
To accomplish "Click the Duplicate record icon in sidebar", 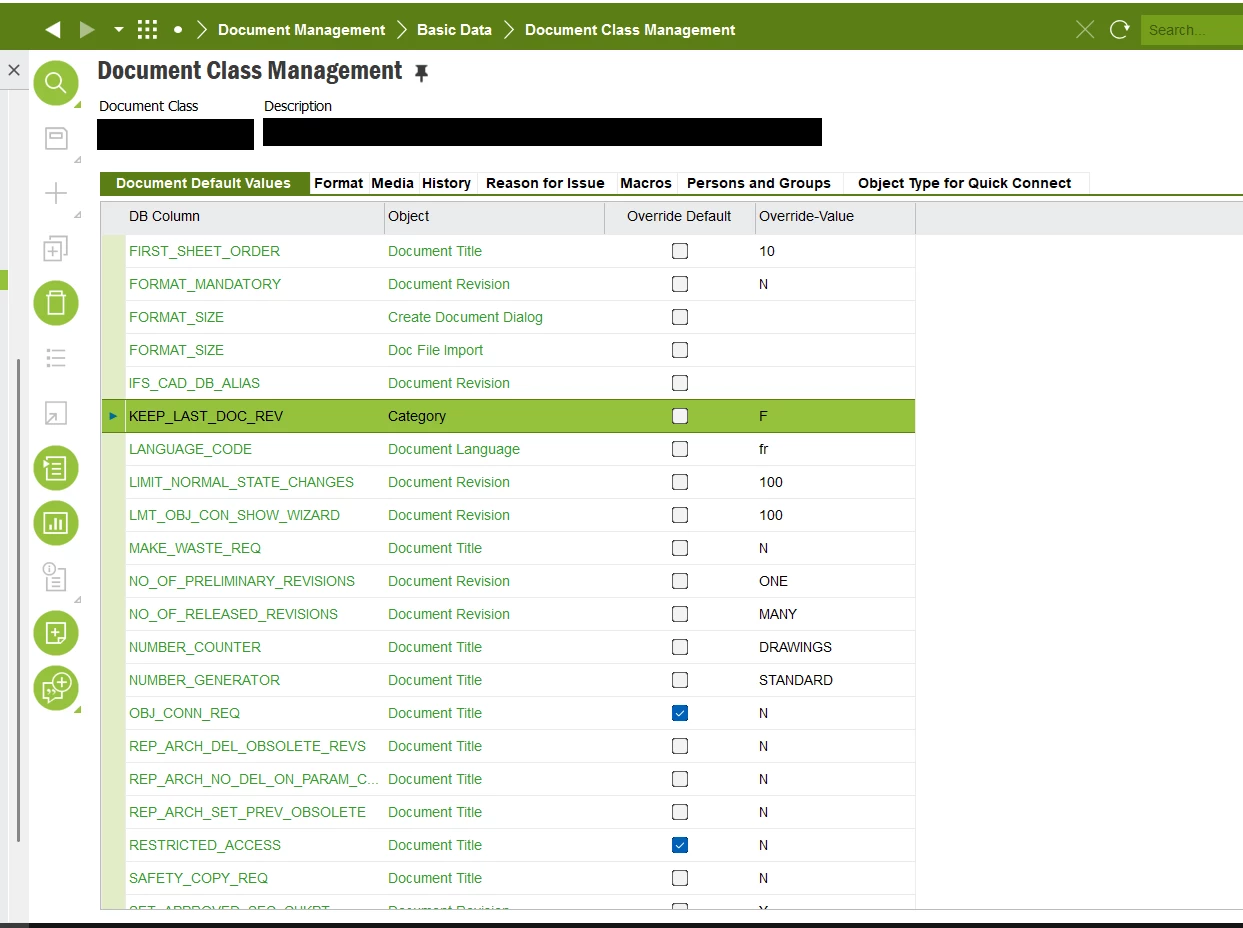I will tap(56, 248).
